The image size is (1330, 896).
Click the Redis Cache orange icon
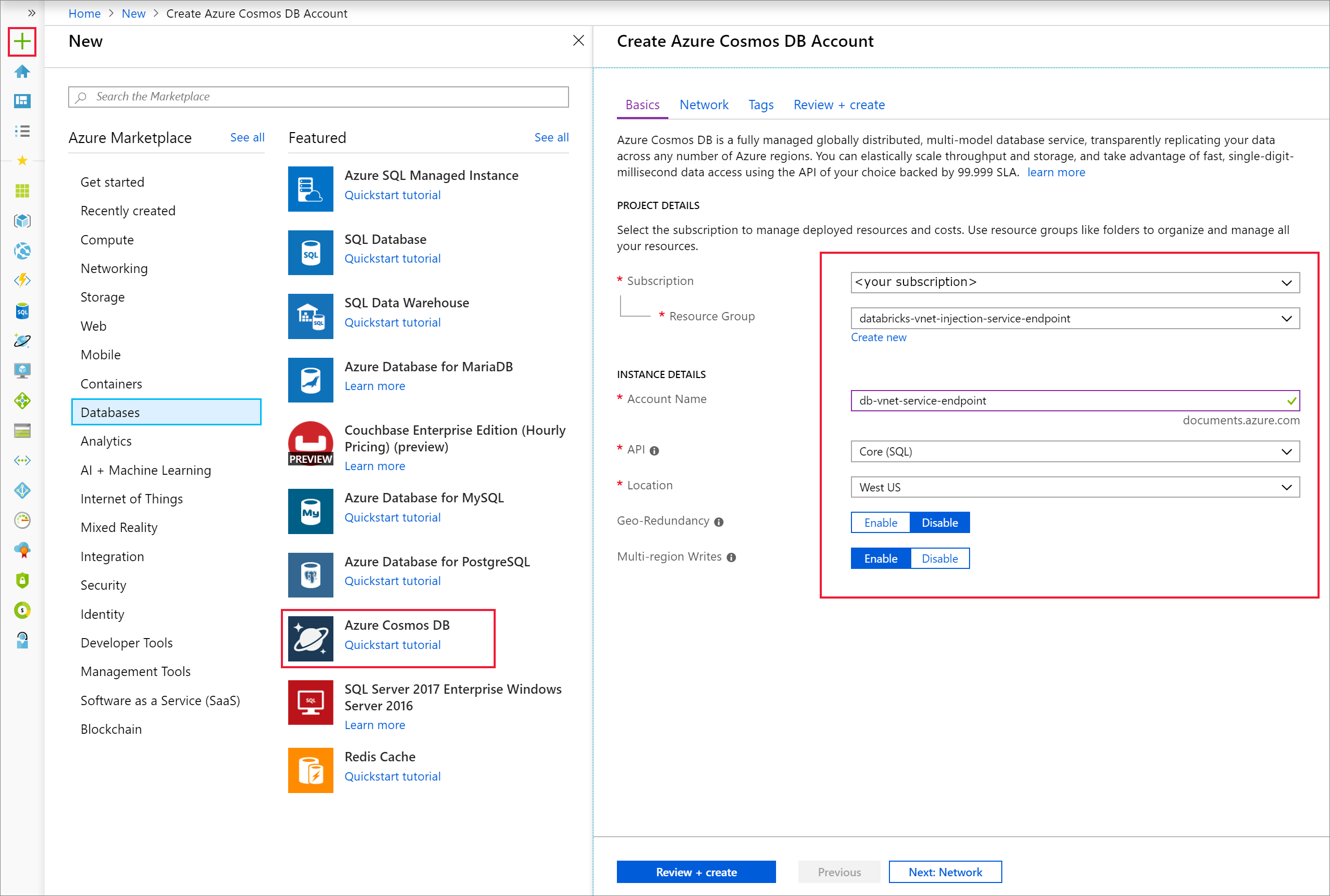pyautogui.click(x=311, y=770)
